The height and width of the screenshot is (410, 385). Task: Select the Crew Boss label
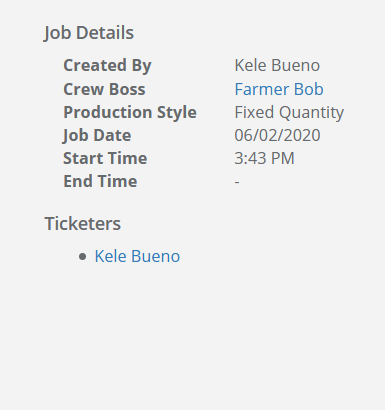point(104,89)
